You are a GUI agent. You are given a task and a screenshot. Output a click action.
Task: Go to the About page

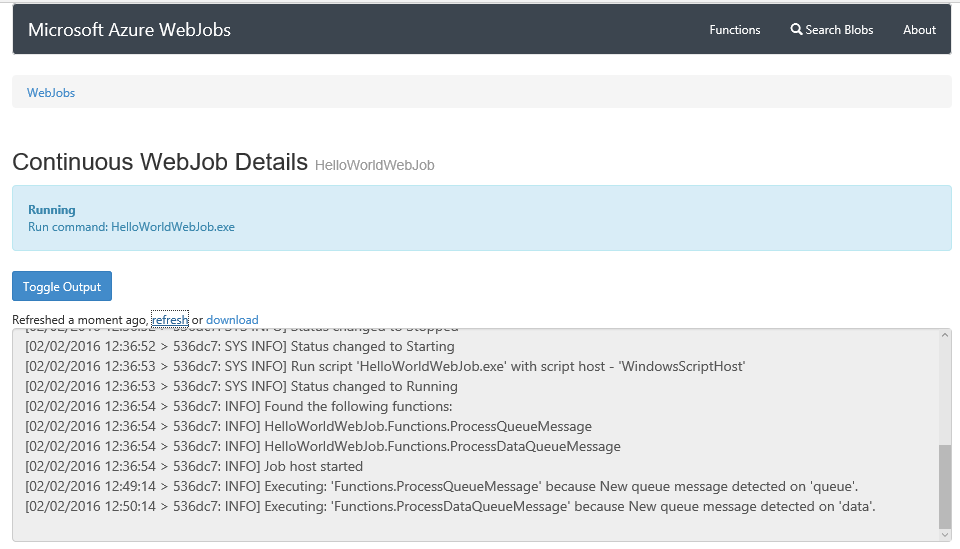click(x=919, y=30)
